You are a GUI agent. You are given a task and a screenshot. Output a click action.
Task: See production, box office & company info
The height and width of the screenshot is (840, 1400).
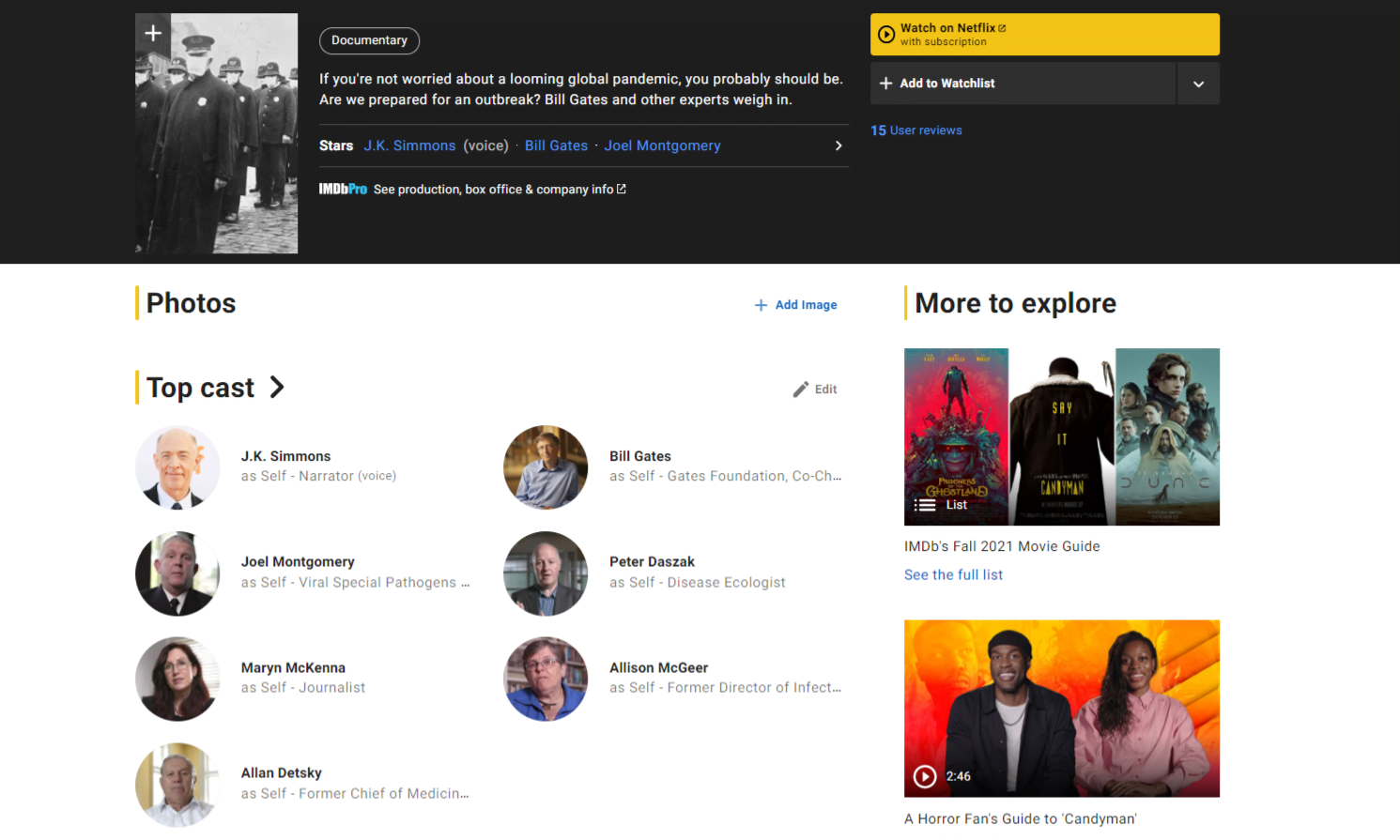(500, 189)
